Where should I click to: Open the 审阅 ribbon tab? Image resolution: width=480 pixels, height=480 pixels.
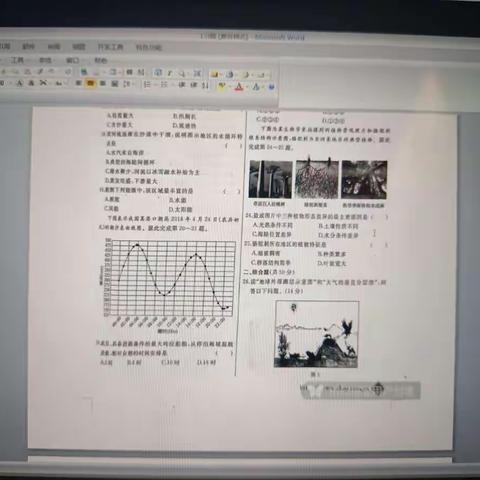(x=54, y=47)
